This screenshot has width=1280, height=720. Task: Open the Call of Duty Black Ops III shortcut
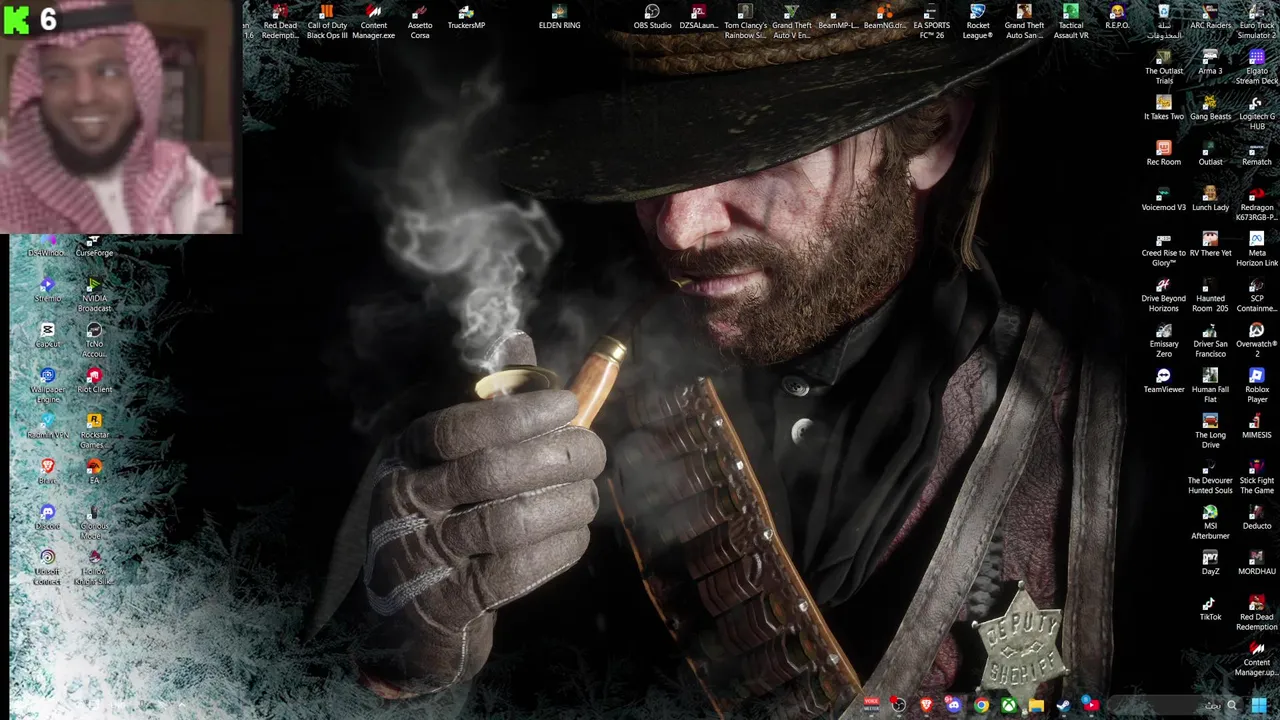[327, 22]
